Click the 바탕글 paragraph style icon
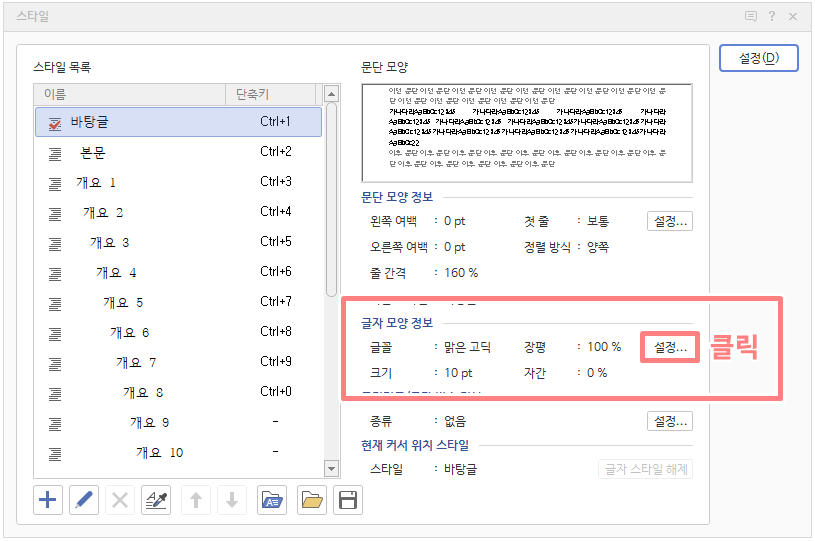 coord(55,124)
